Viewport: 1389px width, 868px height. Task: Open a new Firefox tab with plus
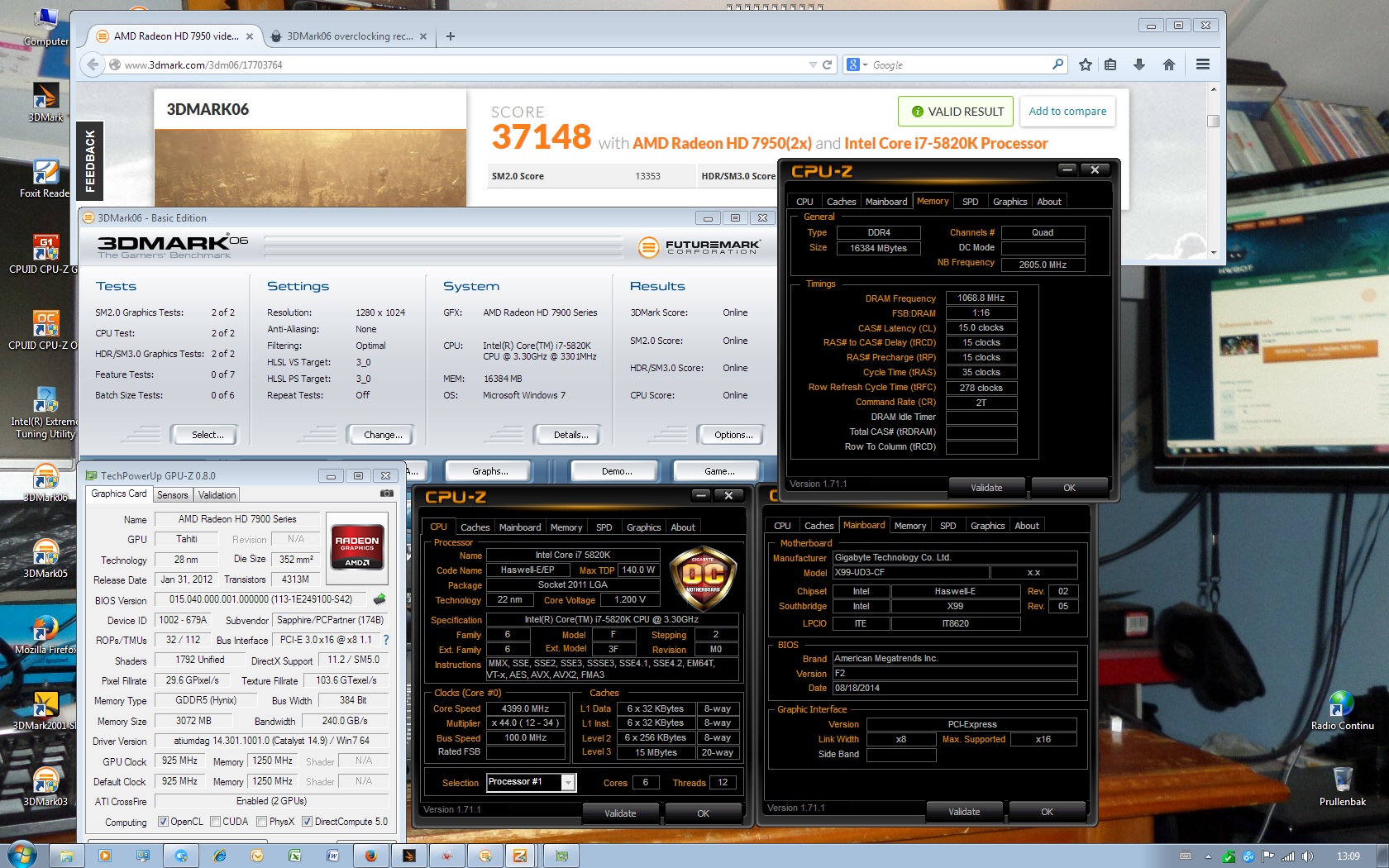[451, 36]
